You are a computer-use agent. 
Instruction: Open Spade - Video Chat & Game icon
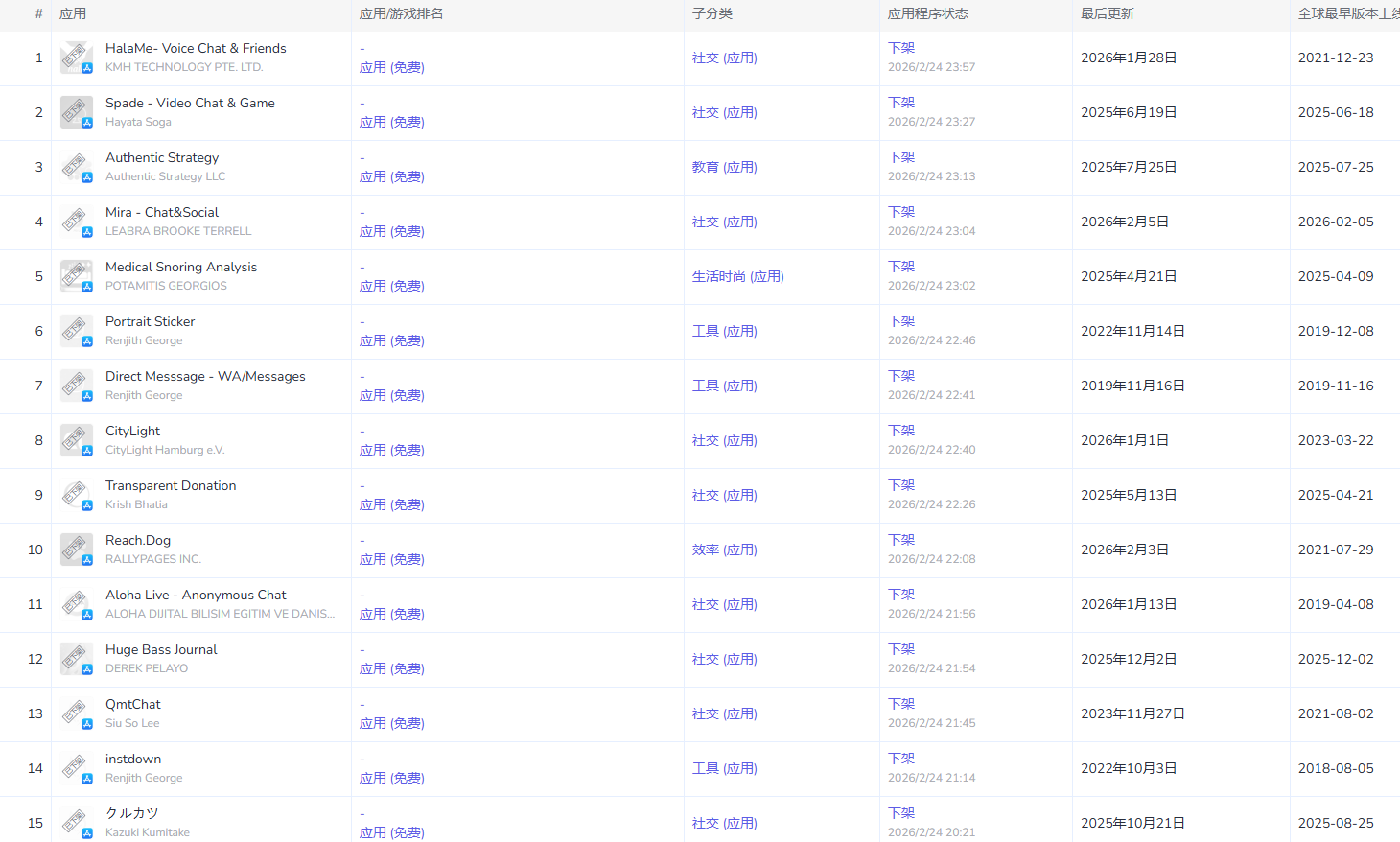(x=77, y=112)
